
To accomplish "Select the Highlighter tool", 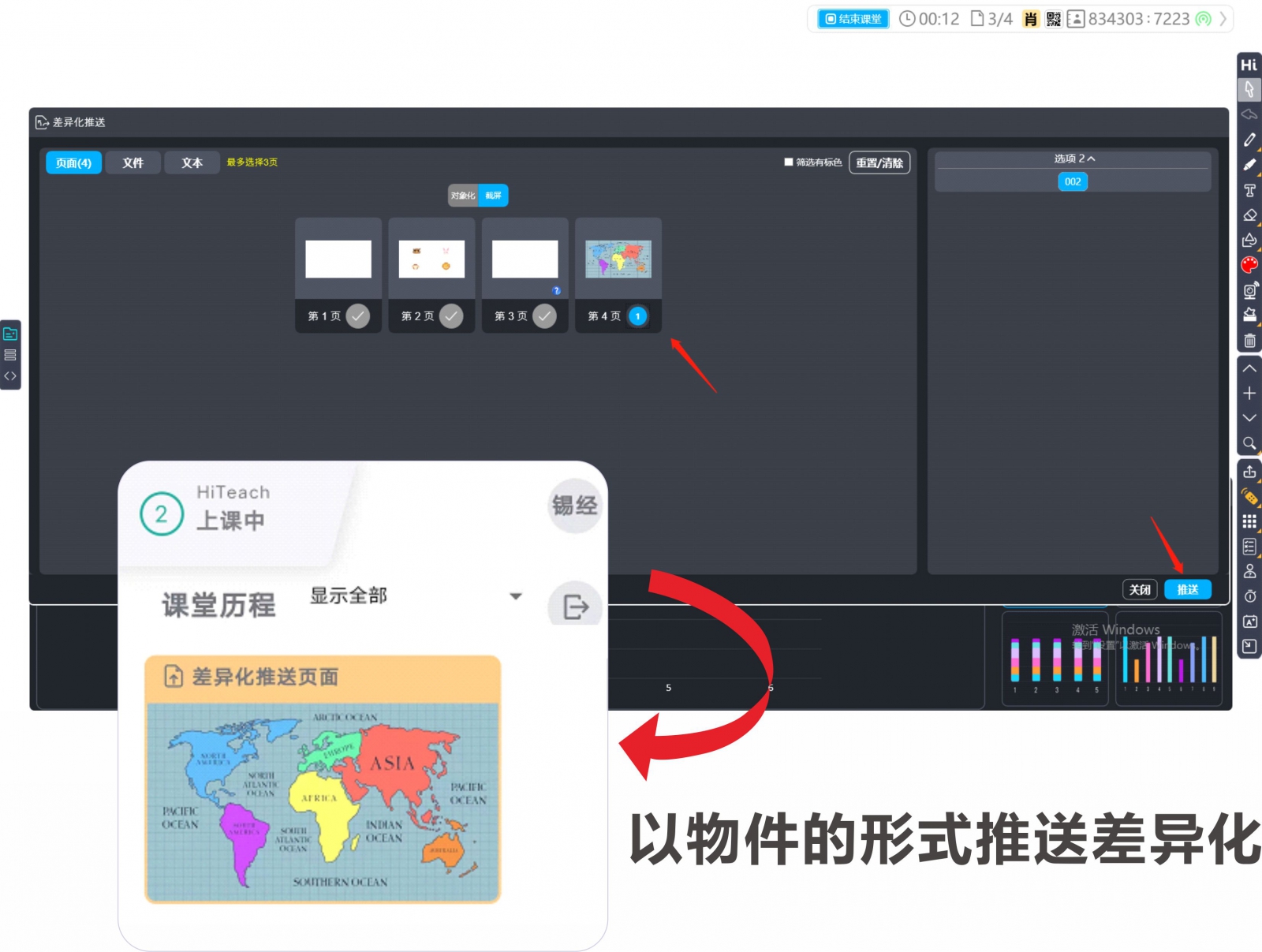I will (x=1249, y=165).
